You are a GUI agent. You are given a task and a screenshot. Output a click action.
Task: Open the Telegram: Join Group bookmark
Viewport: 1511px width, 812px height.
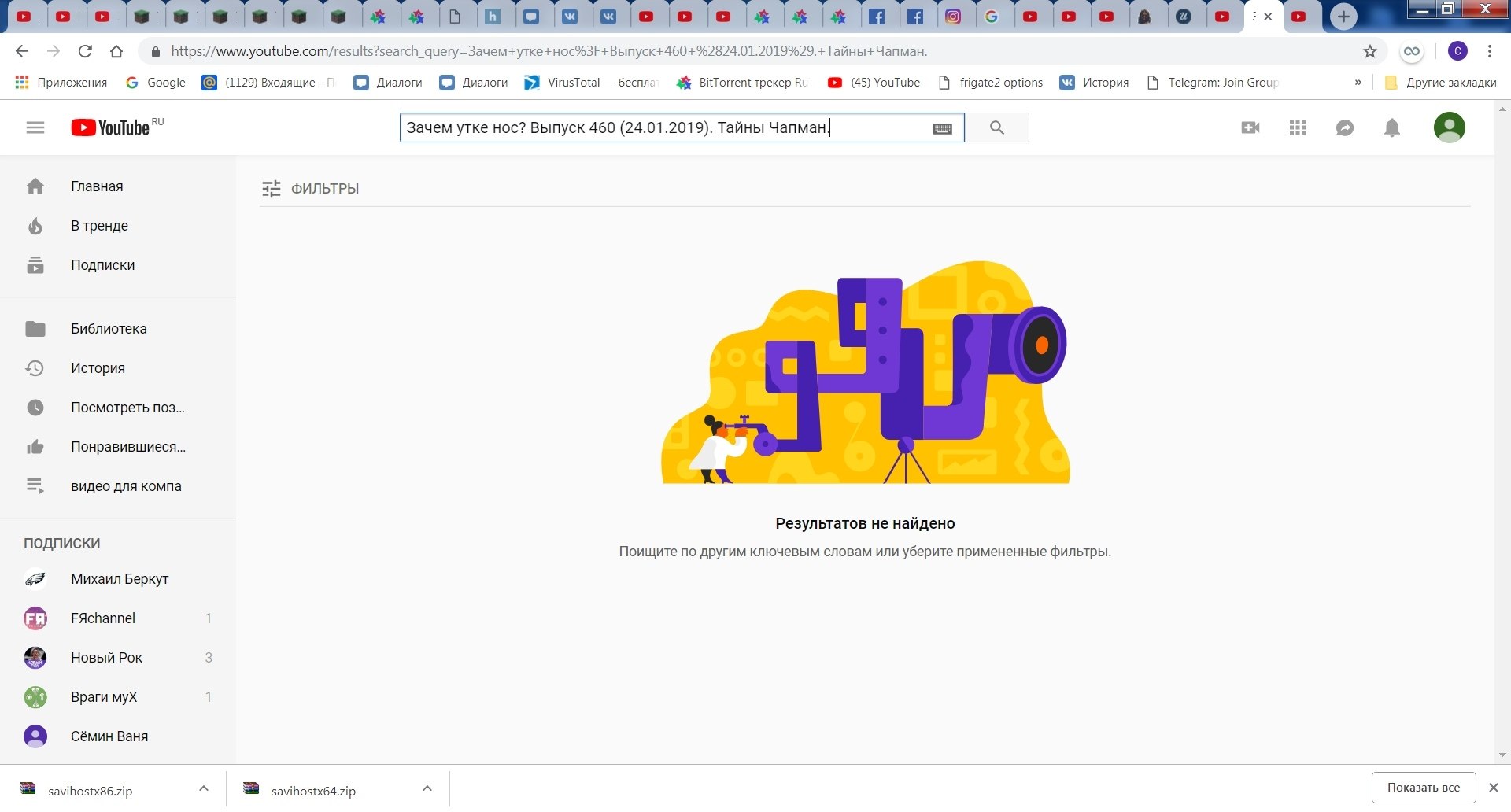(x=1213, y=83)
